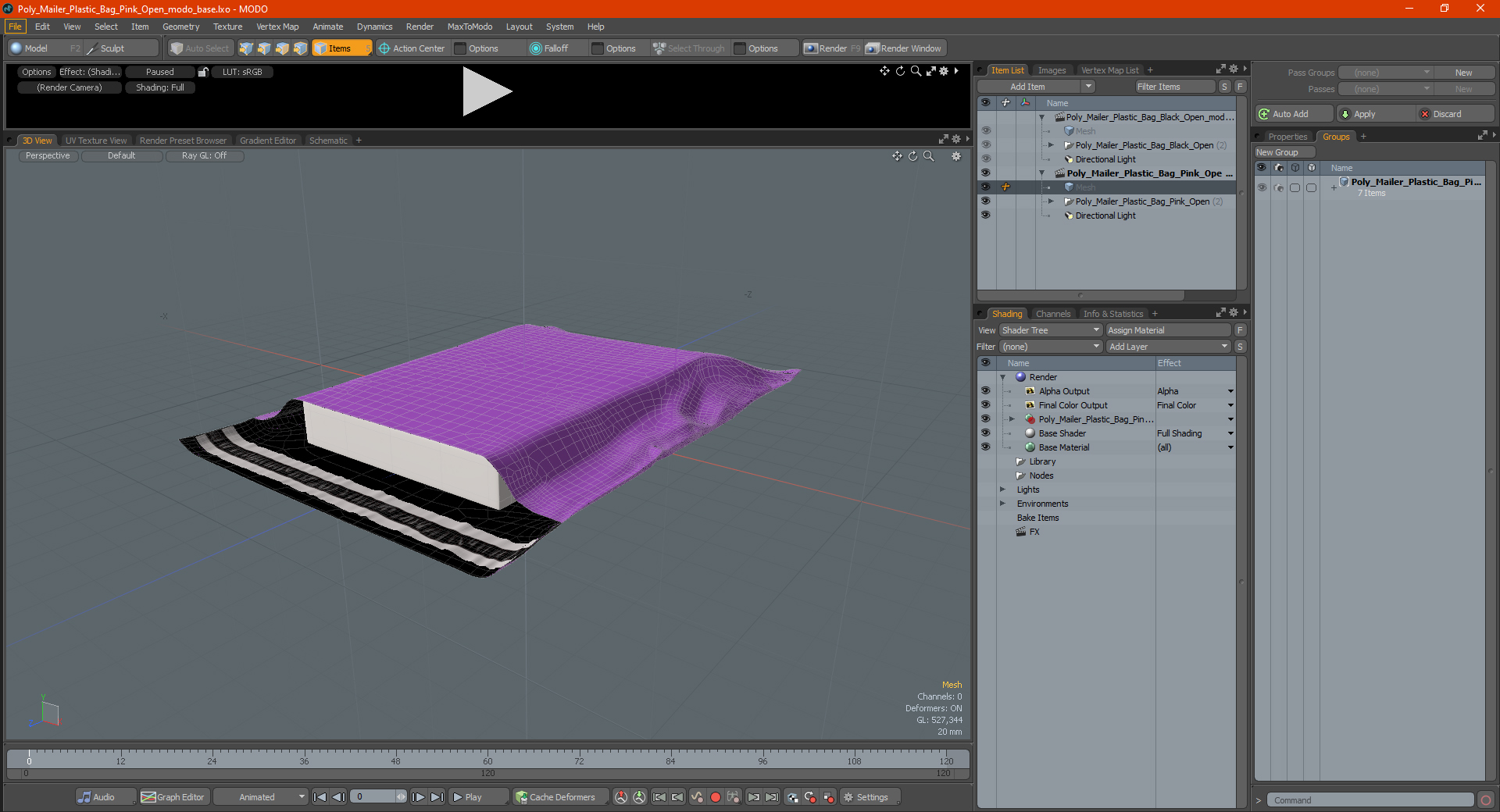Click the Auto Add icon button
The width and height of the screenshot is (1500, 812).
click(x=1264, y=114)
